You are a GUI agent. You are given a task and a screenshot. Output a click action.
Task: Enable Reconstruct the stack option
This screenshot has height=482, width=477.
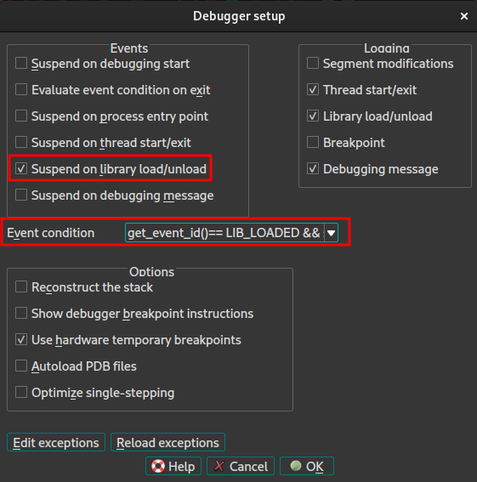[x=21, y=287]
